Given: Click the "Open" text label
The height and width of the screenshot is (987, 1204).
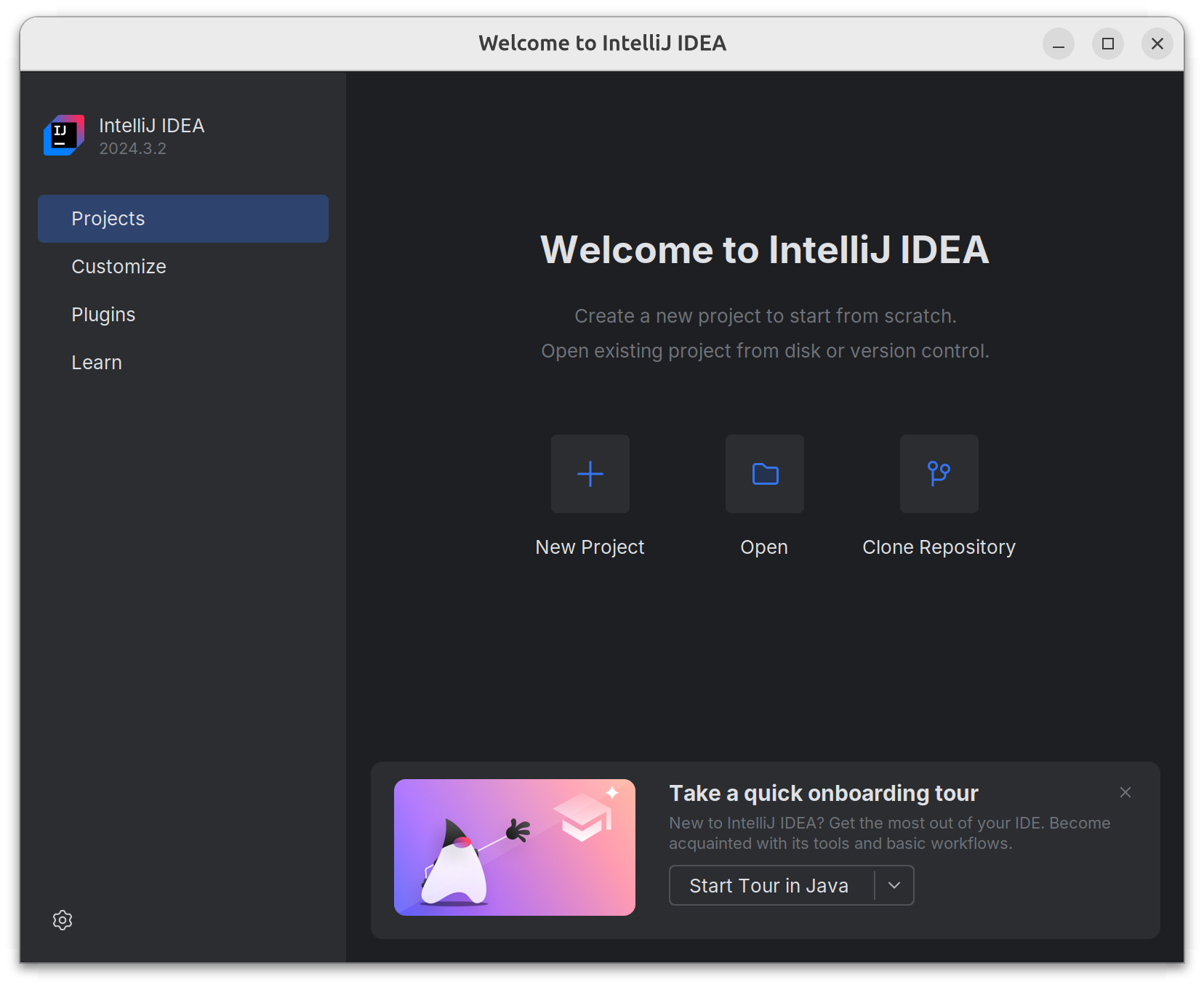Looking at the screenshot, I should click(764, 547).
